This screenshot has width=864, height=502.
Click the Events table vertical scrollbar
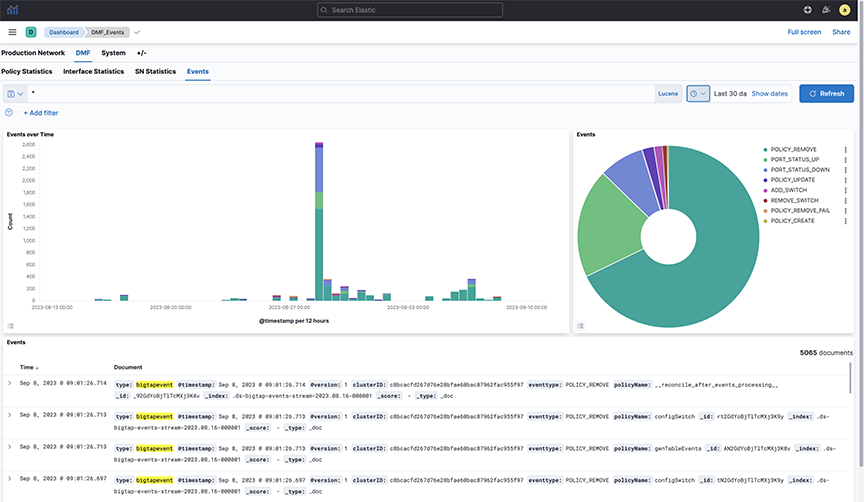(x=850, y=377)
